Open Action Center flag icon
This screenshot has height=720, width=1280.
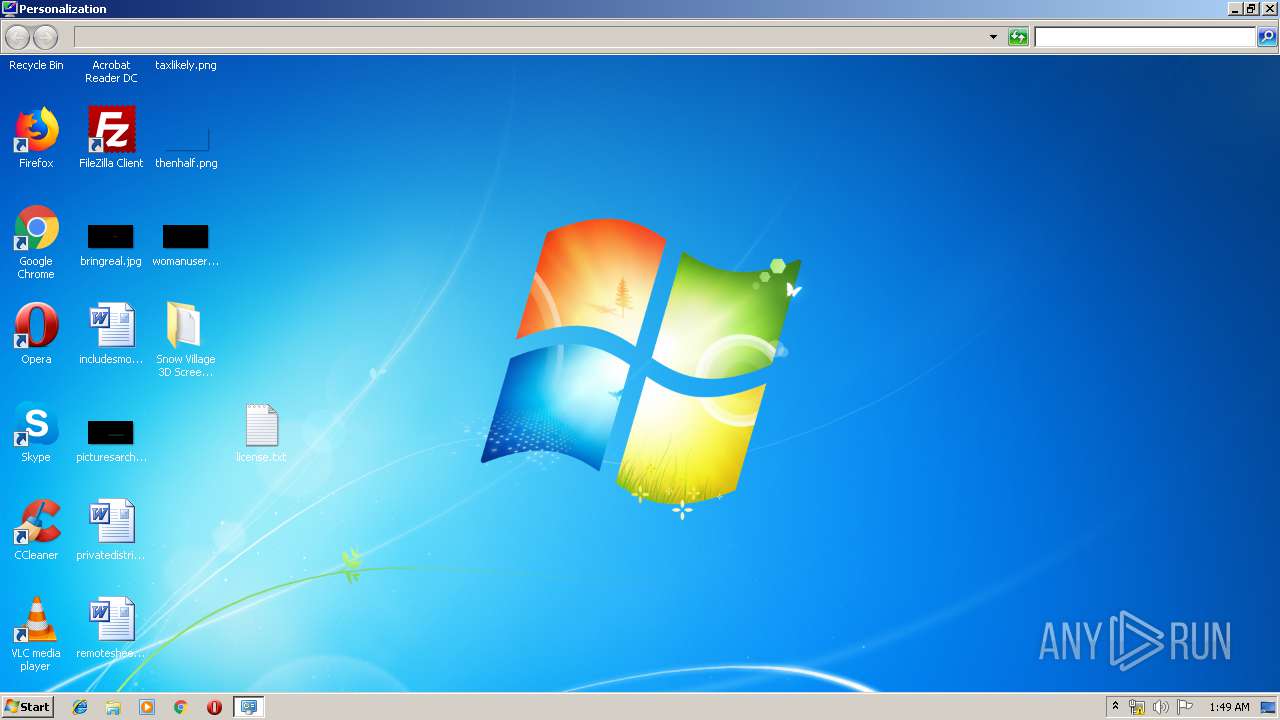(x=1185, y=707)
